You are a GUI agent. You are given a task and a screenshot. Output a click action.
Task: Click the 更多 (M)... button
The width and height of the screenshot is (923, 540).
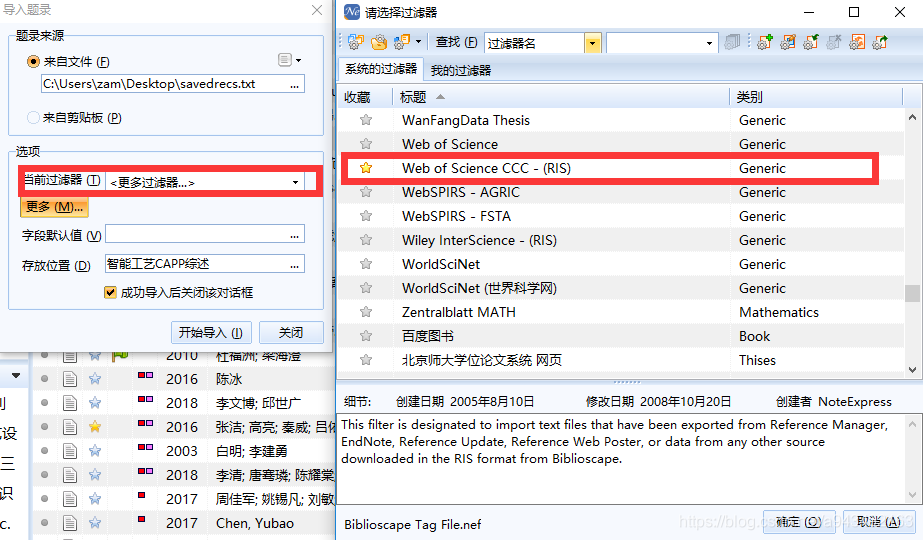[x=55, y=207]
